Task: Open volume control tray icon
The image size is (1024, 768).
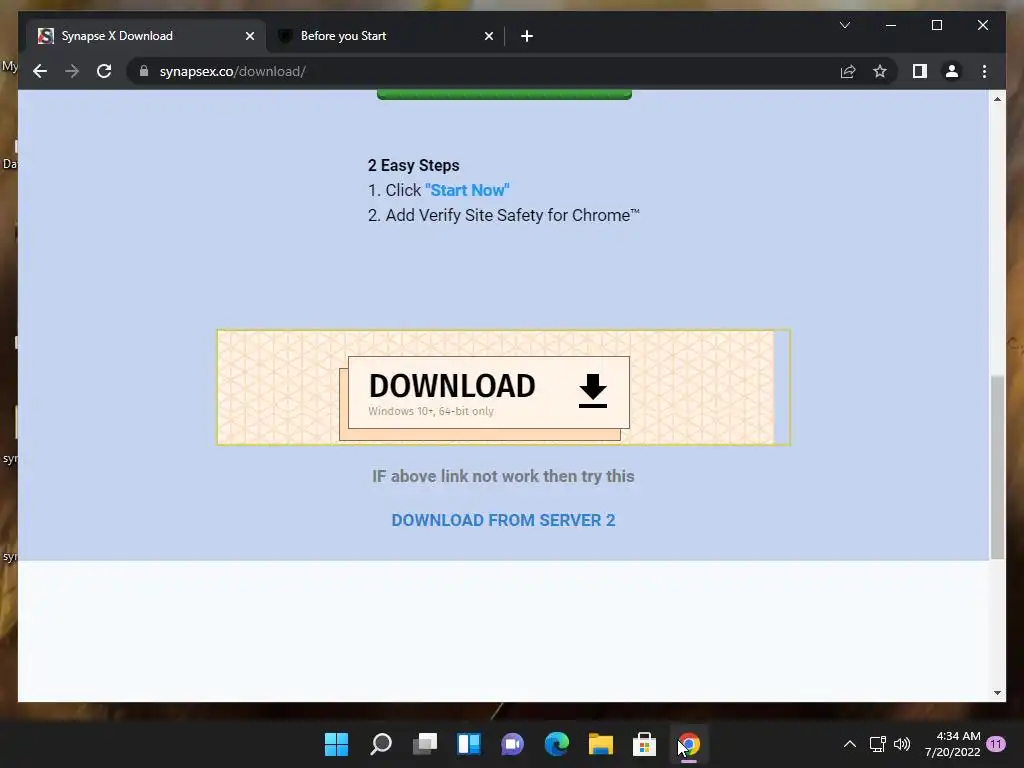Action: (902, 744)
